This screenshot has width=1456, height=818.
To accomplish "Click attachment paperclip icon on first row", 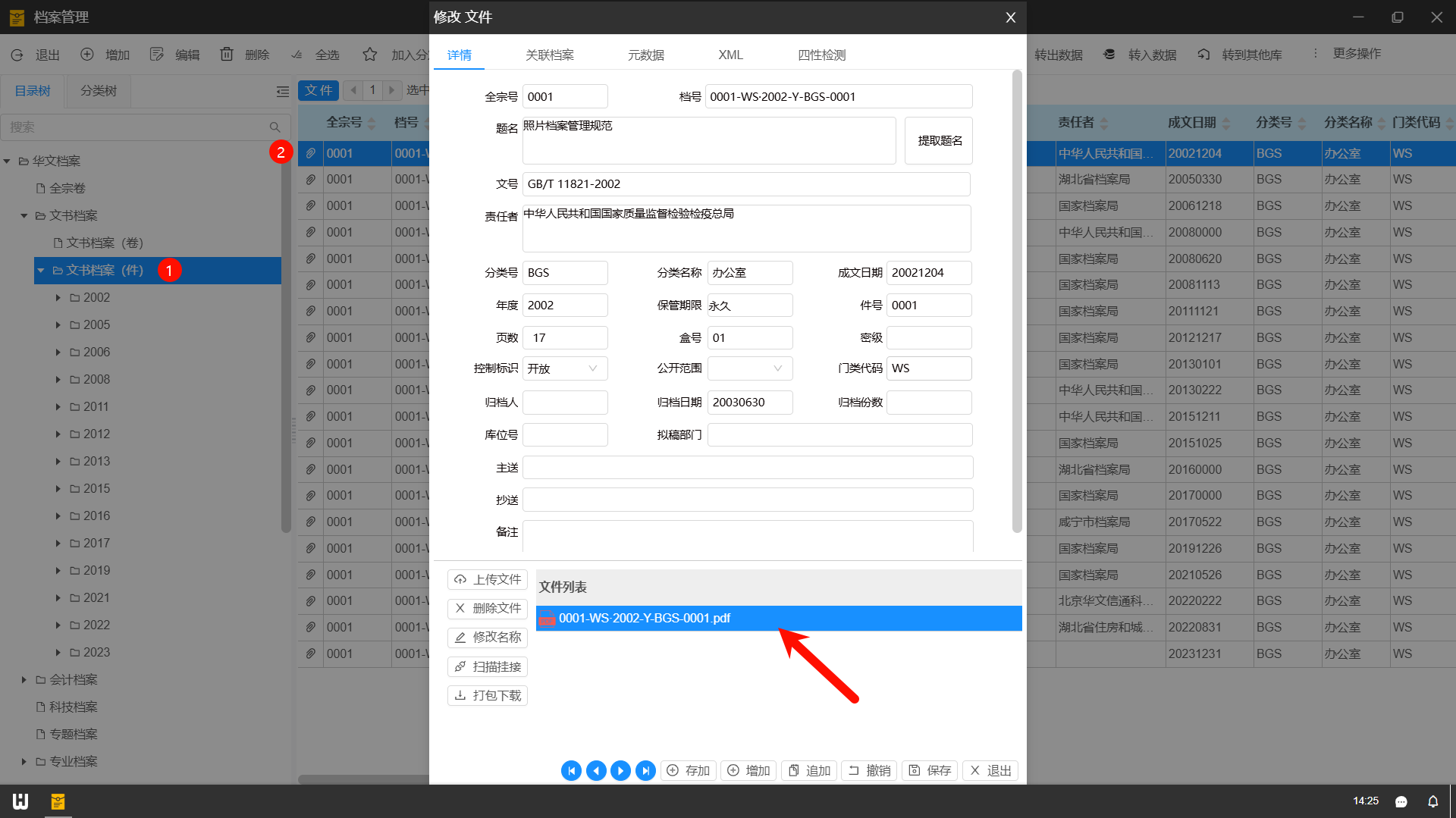I will point(311,153).
